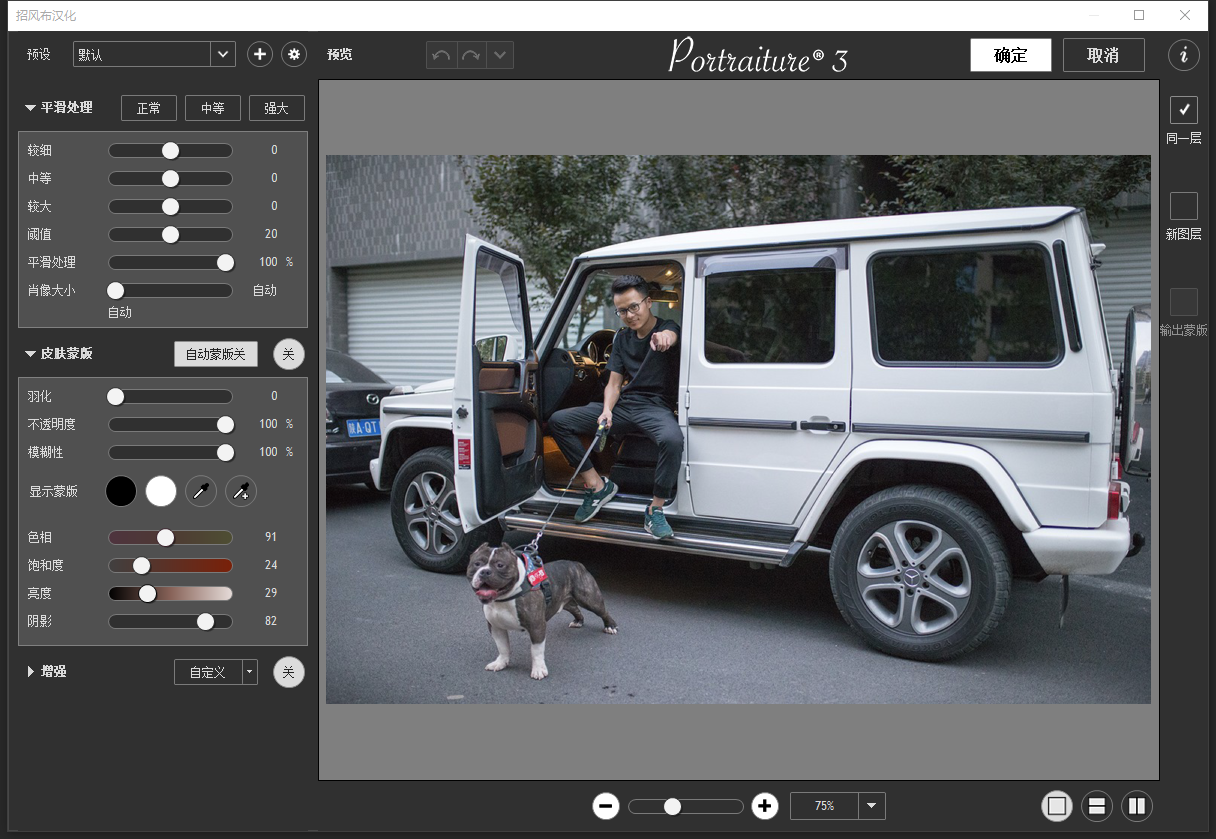1216x839 pixels.
Task: Click the undo arrow icon
Action: (441, 55)
